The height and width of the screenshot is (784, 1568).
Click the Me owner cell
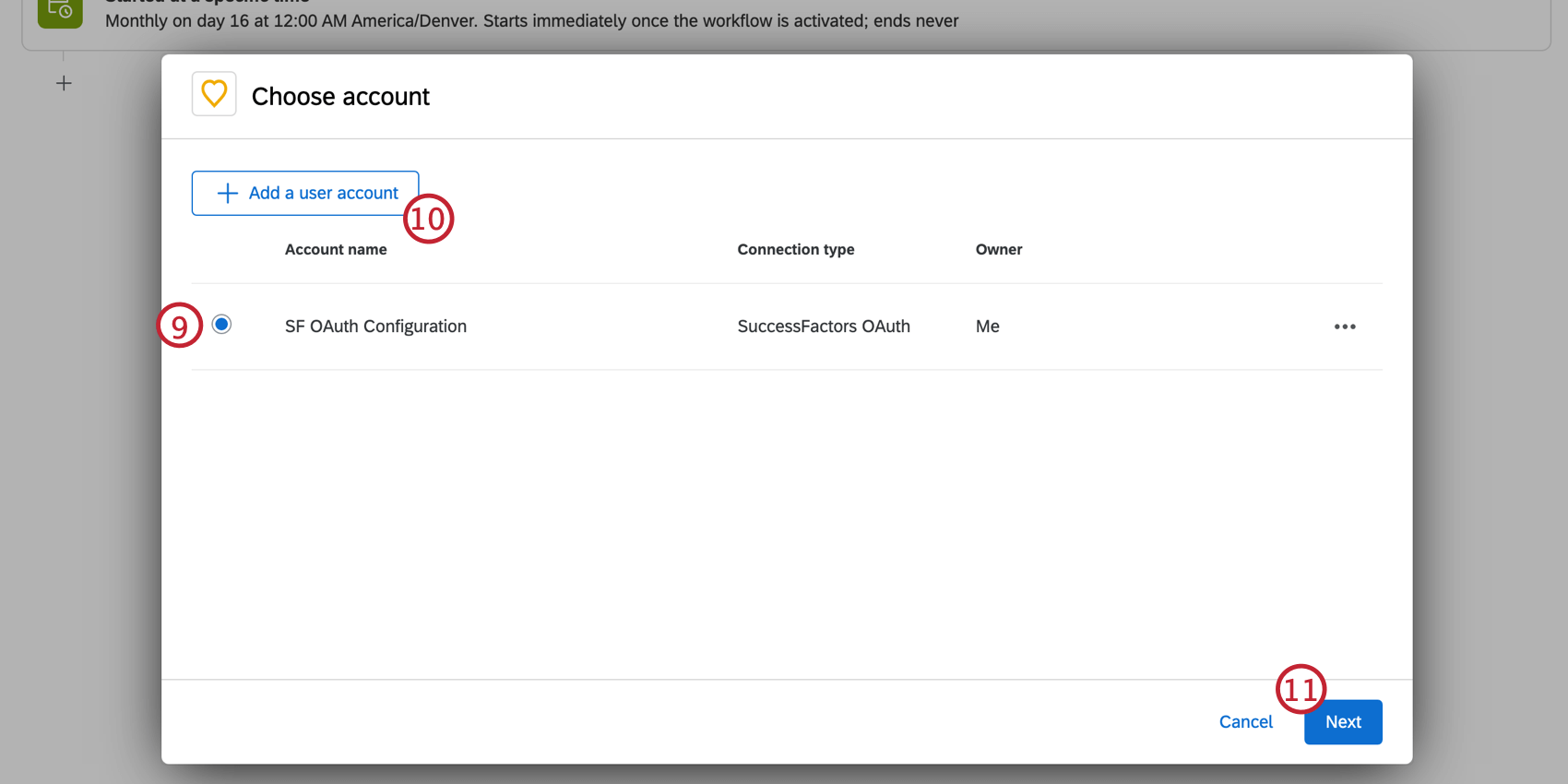988,327
